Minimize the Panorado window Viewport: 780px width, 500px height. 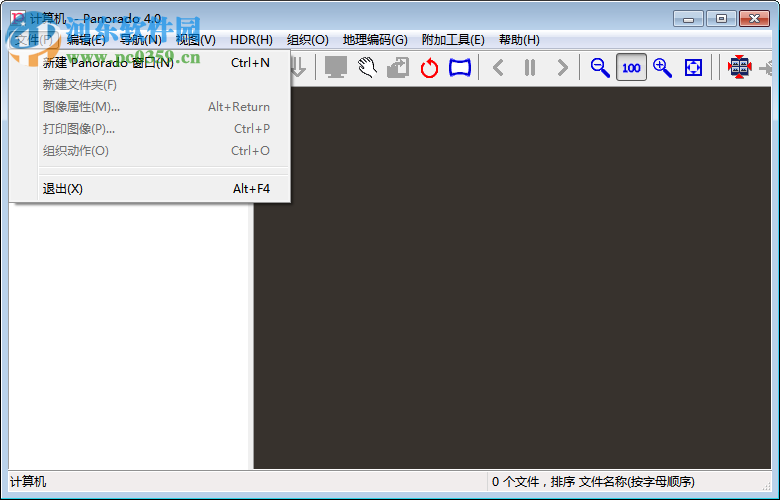click(688, 19)
